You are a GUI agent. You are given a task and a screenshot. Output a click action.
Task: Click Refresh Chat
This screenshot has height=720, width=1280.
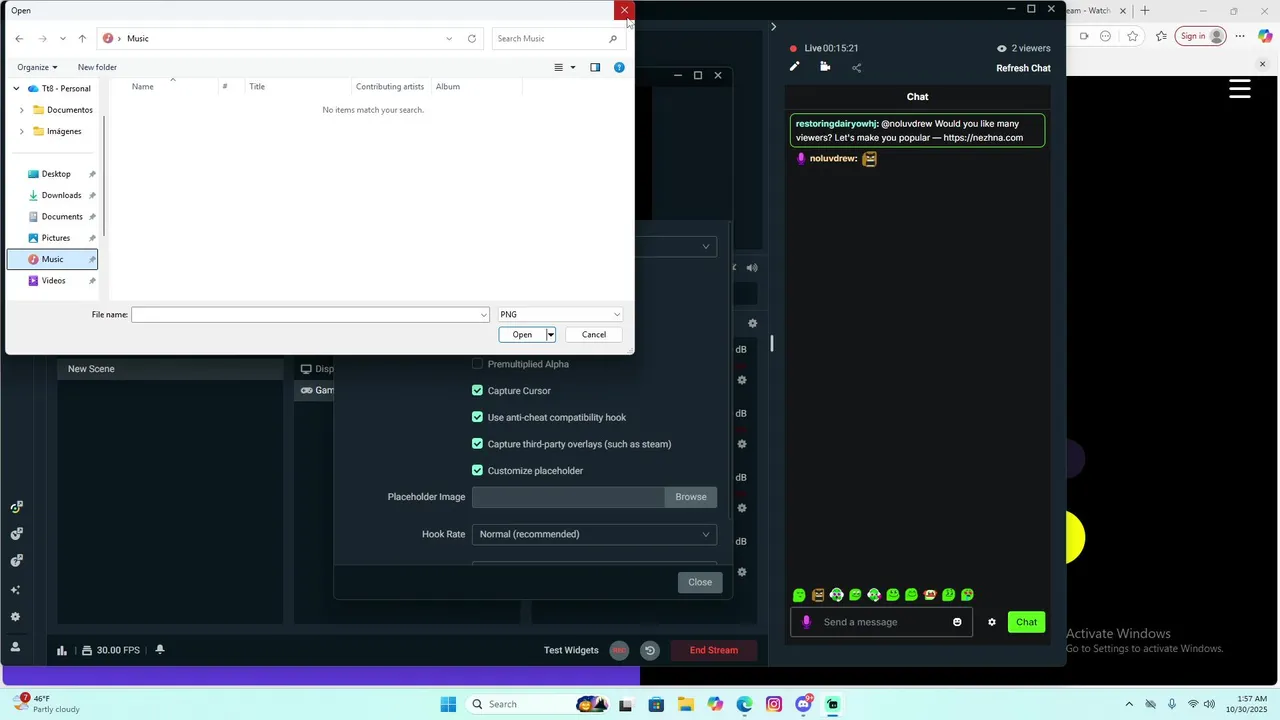pyautogui.click(x=1023, y=68)
